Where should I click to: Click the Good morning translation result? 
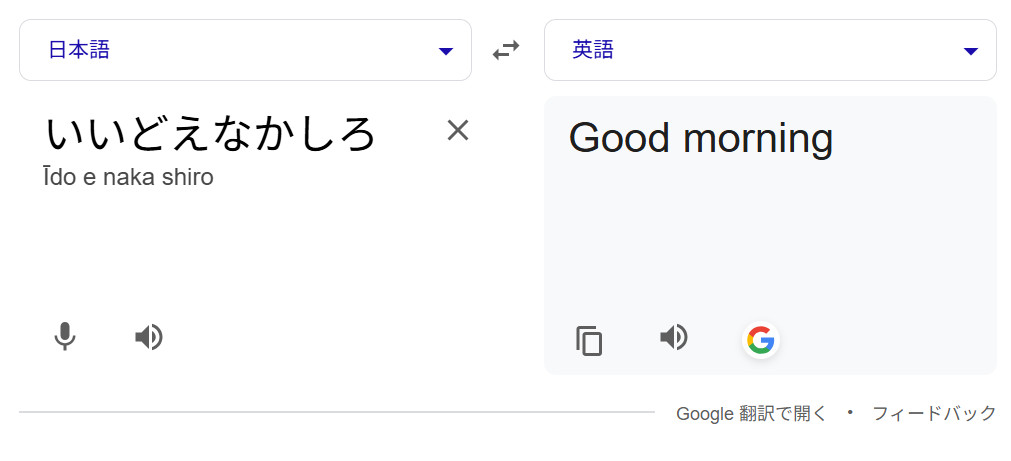700,138
